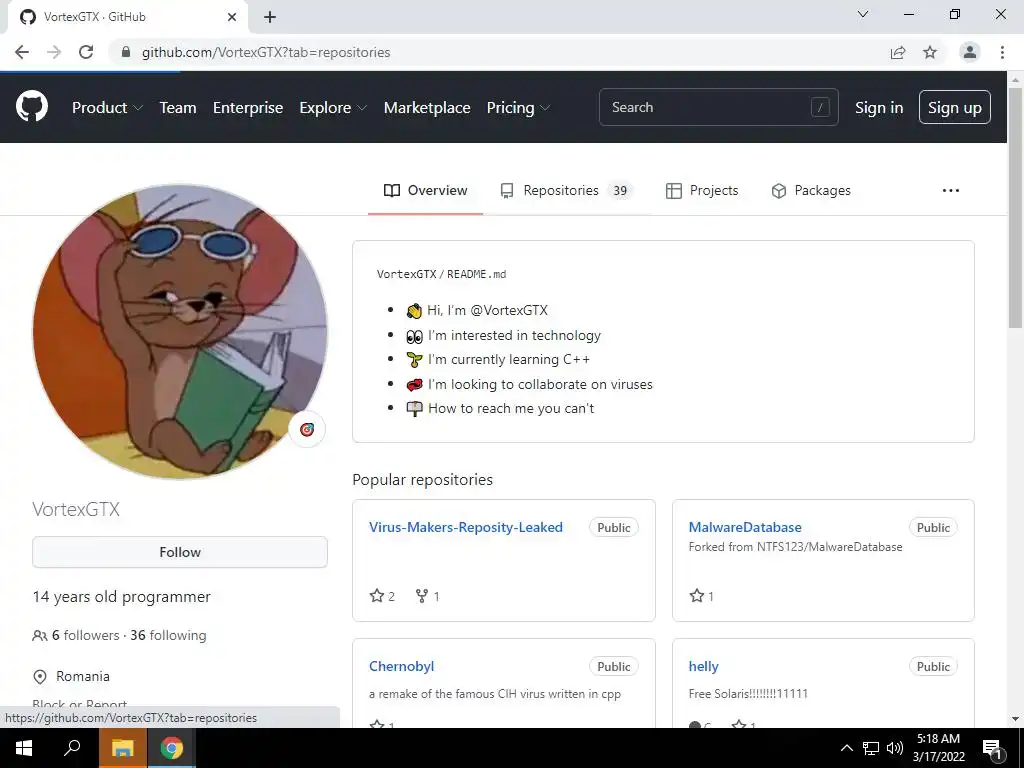This screenshot has width=1024, height=768.
Task: Click 'a remake of the famous CIH virus' description
Action: [x=495, y=694]
